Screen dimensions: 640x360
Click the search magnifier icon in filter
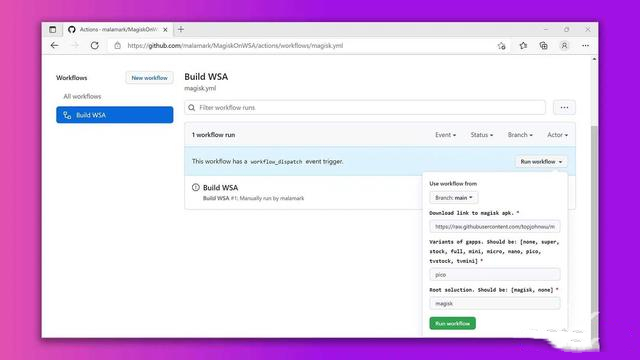coord(191,108)
